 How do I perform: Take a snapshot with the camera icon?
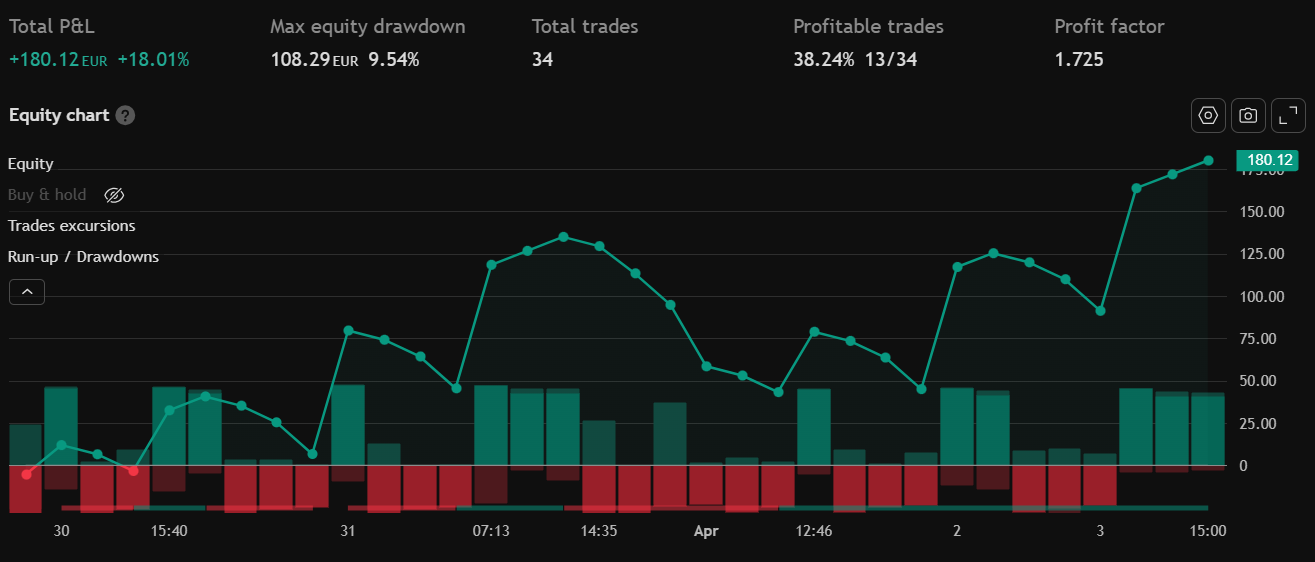click(1248, 115)
